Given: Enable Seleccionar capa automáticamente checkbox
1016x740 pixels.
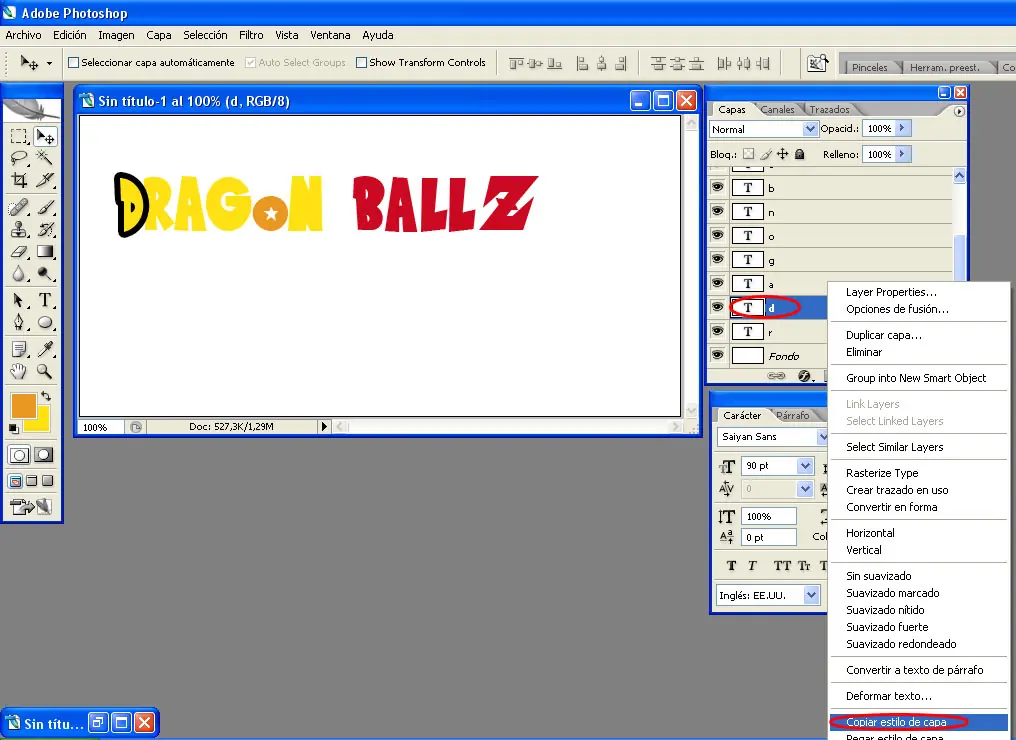Looking at the screenshot, I should point(73,63).
